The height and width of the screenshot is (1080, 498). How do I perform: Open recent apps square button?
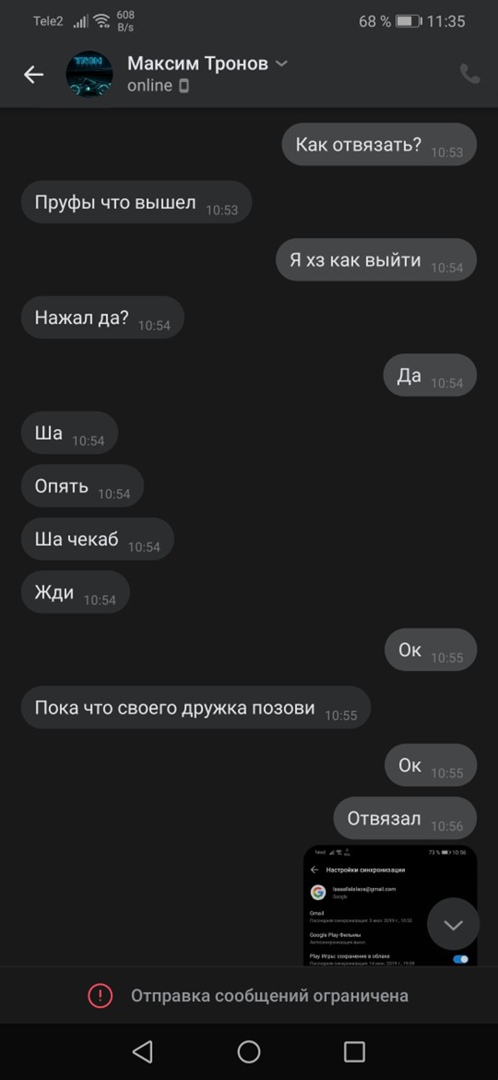354,1051
